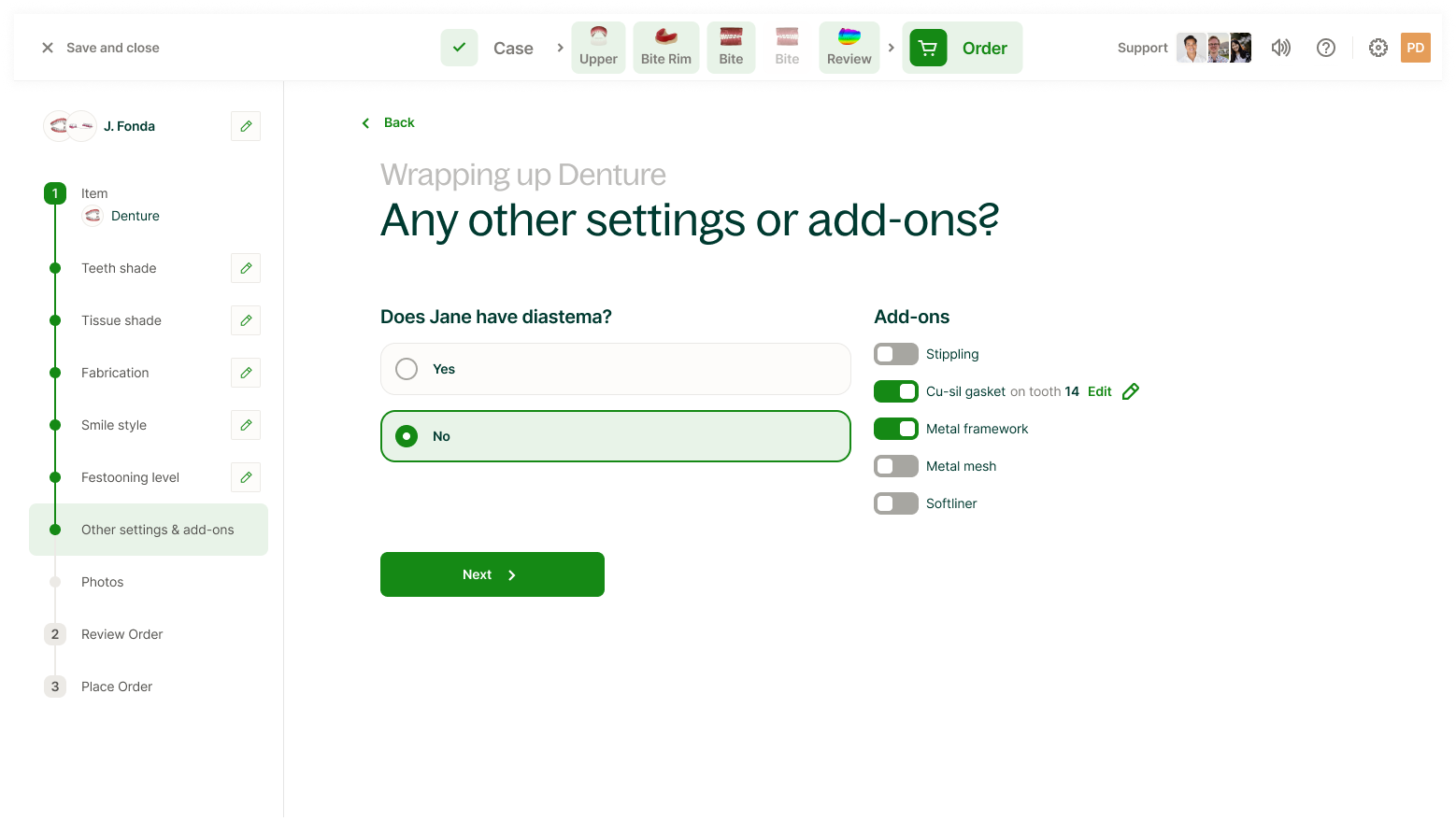
Task: Enable the Softliner toggle
Action: coord(895,503)
